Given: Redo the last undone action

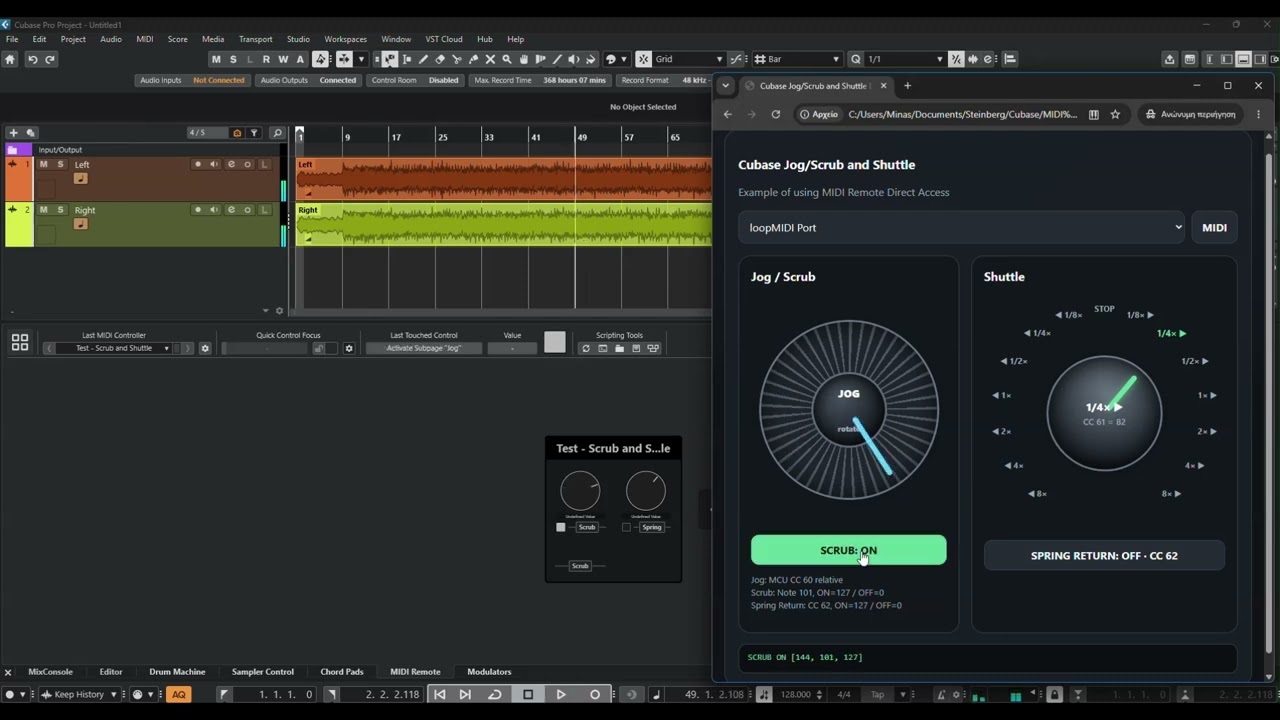Looking at the screenshot, I should tap(50, 59).
